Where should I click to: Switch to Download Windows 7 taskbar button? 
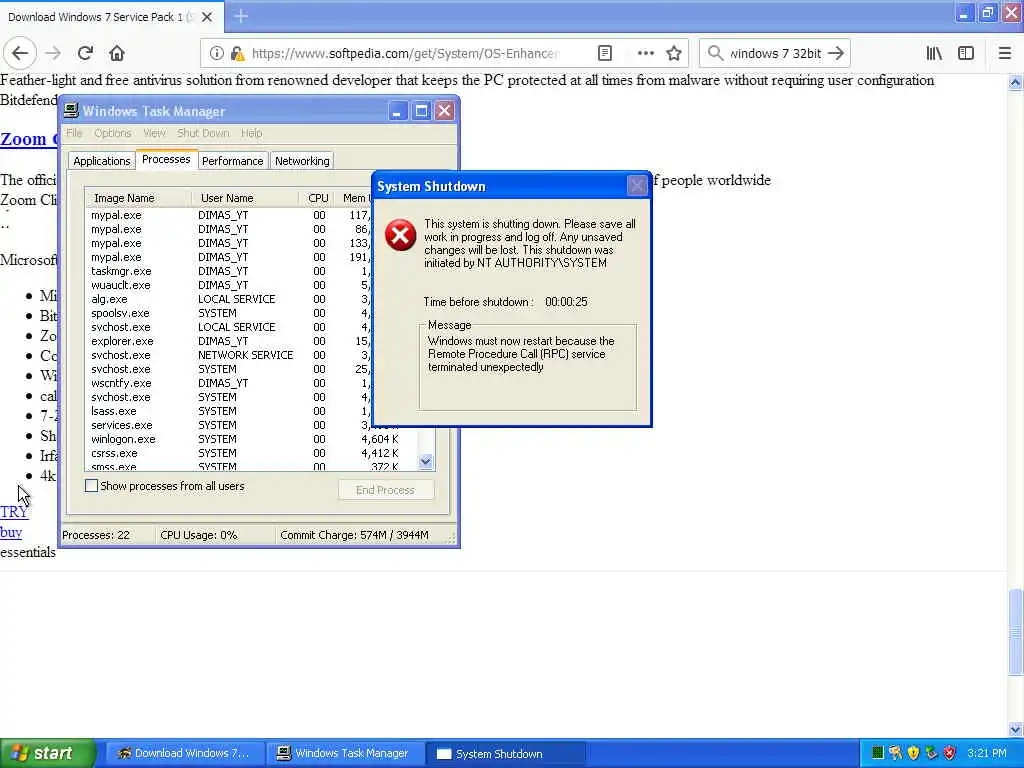(x=185, y=754)
